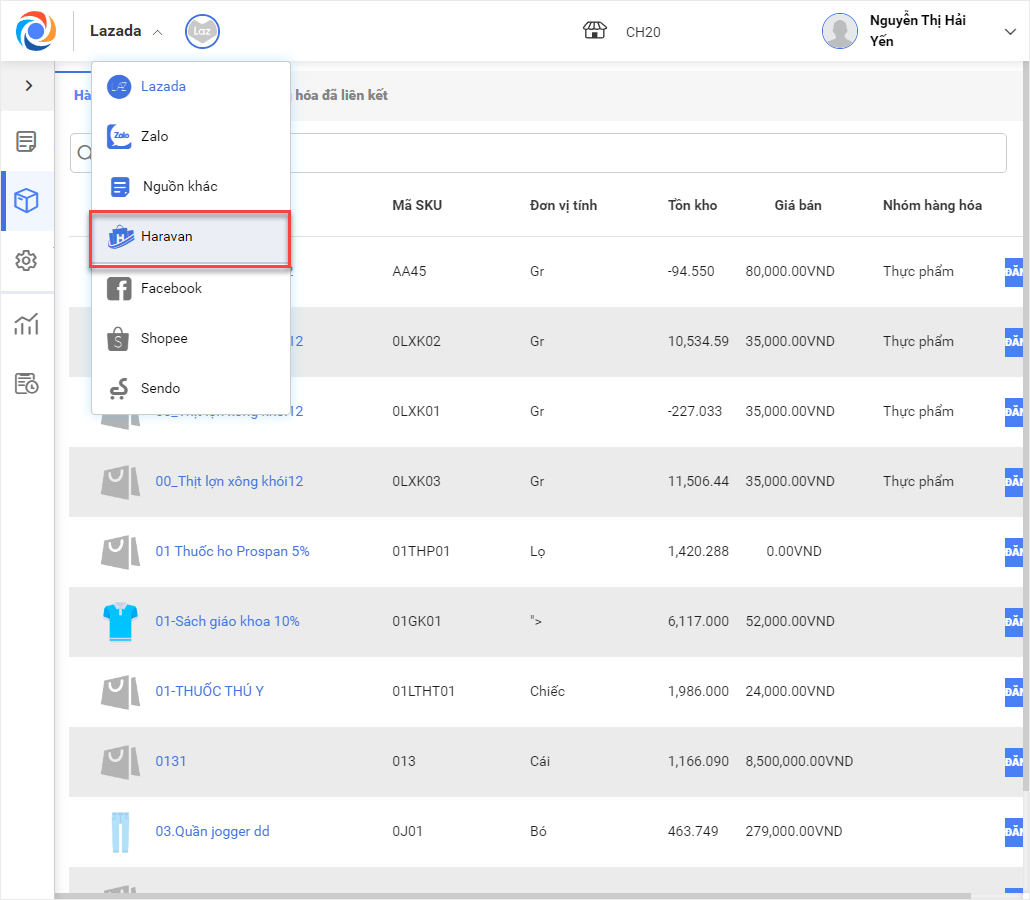Open the 03.Quần jogger dd product link
The width and height of the screenshot is (1030, 900).
coord(212,831)
